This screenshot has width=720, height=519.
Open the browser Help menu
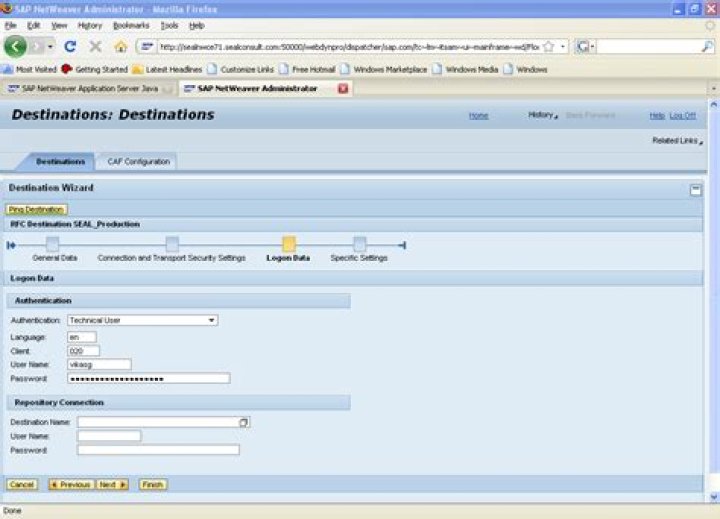pyautogui.click(x=197, y=25)
